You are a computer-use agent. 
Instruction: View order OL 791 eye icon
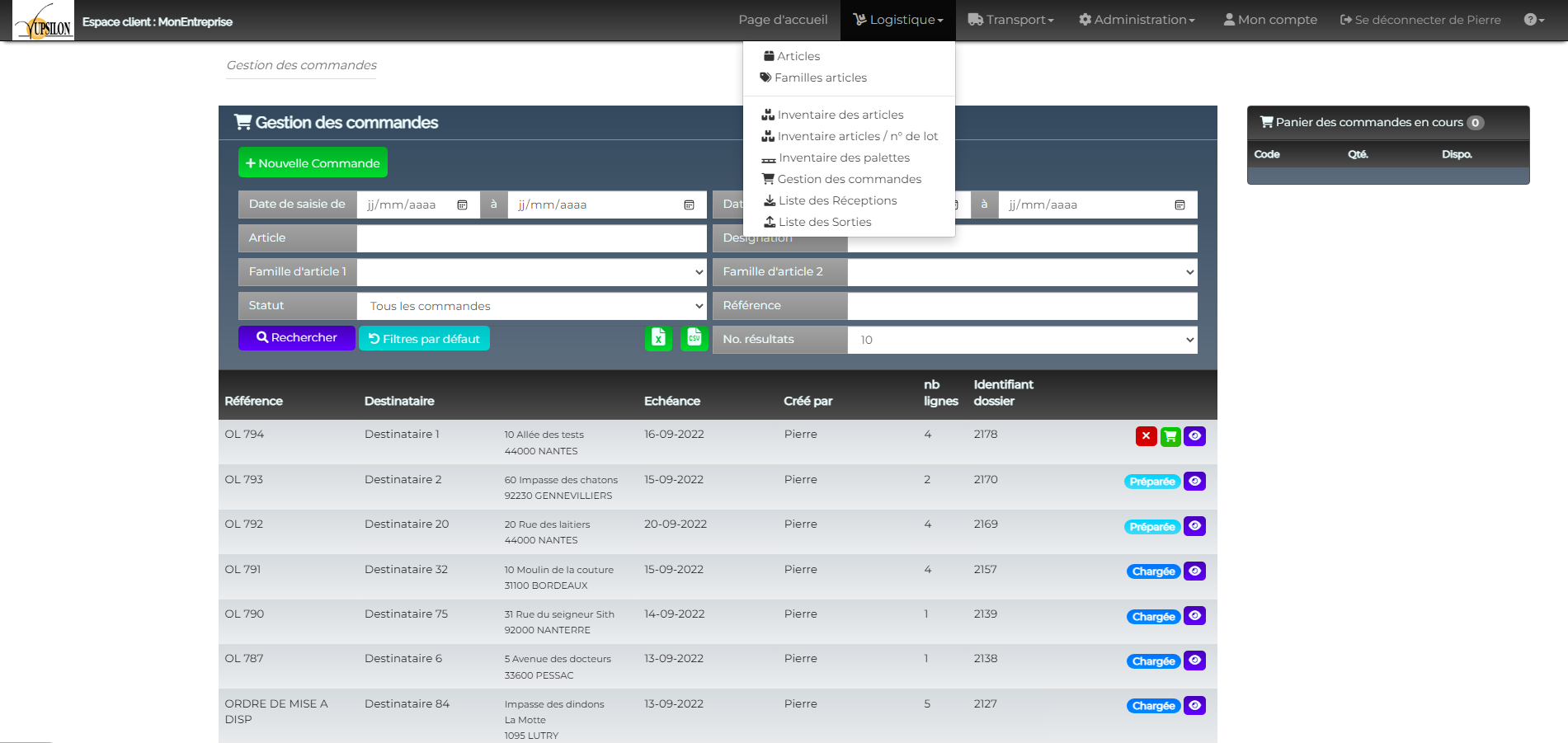pyautogui.click(x=1194, y=571)
